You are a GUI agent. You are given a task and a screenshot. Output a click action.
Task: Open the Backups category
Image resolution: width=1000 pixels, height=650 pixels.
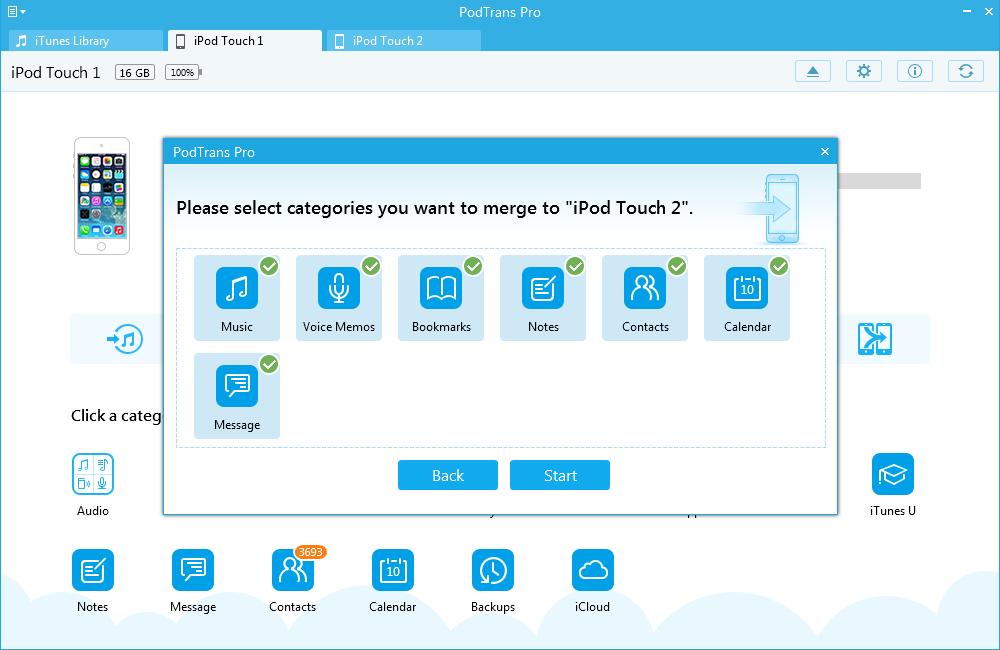coord(493,581)
